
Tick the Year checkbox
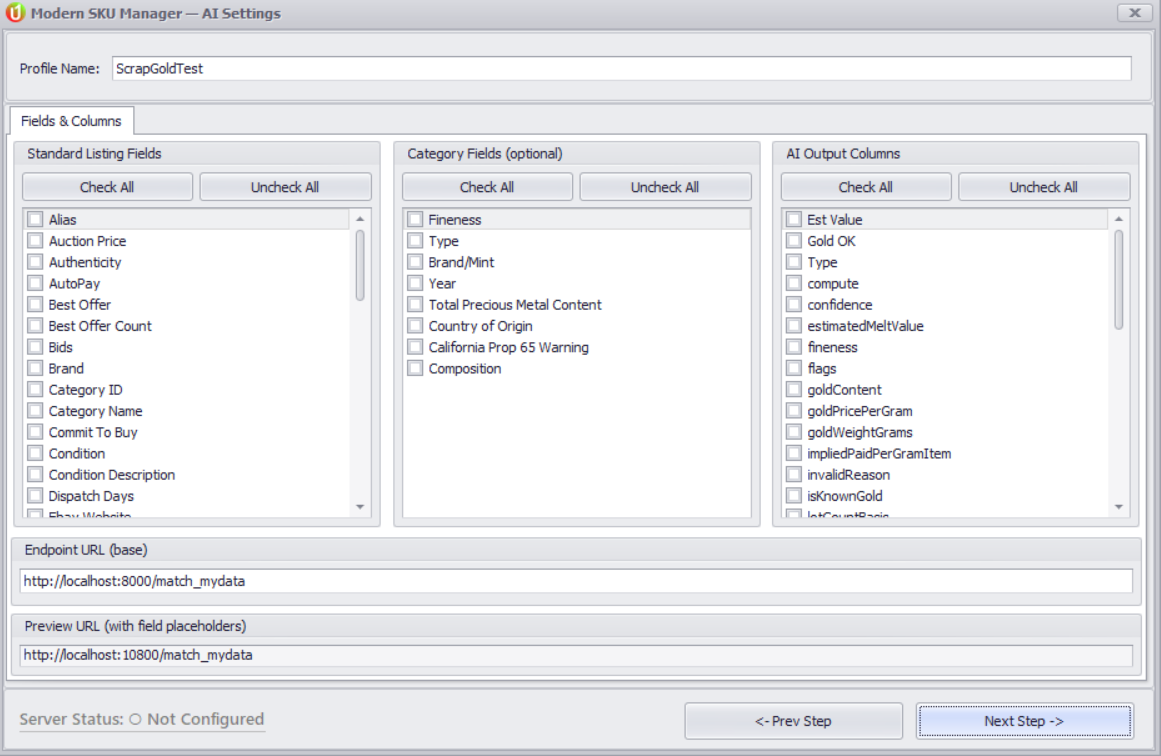[x=415, y=283]
